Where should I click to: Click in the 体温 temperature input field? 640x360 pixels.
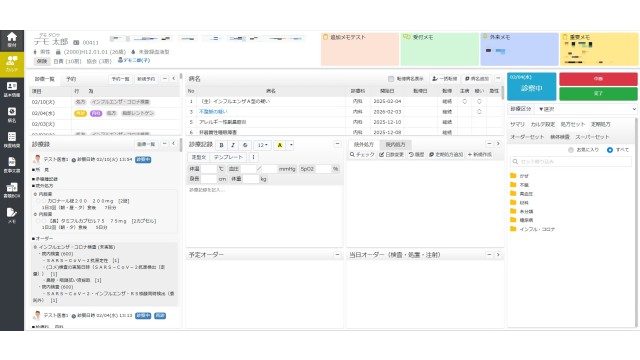click(x=209, y=169)
